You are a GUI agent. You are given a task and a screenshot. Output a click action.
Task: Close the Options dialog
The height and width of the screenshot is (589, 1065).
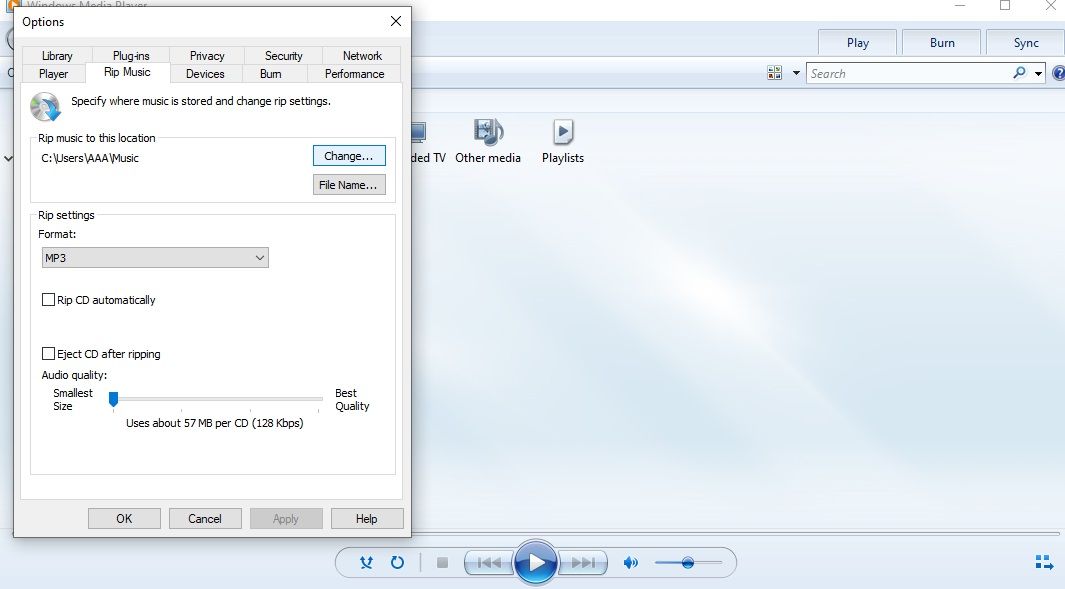396,22
